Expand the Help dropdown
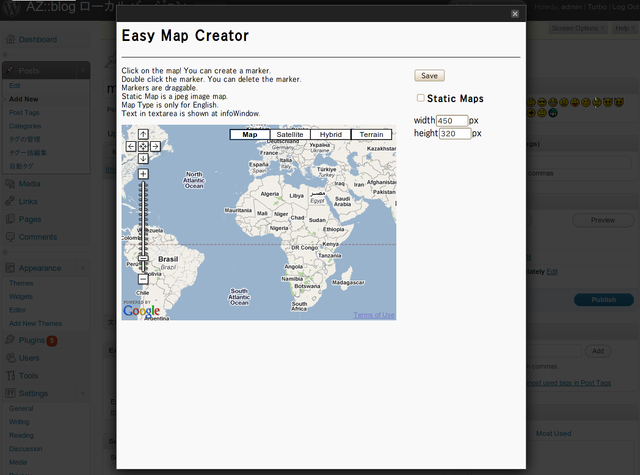The height and width of the screenshot is (475, 640). [624, 28]
